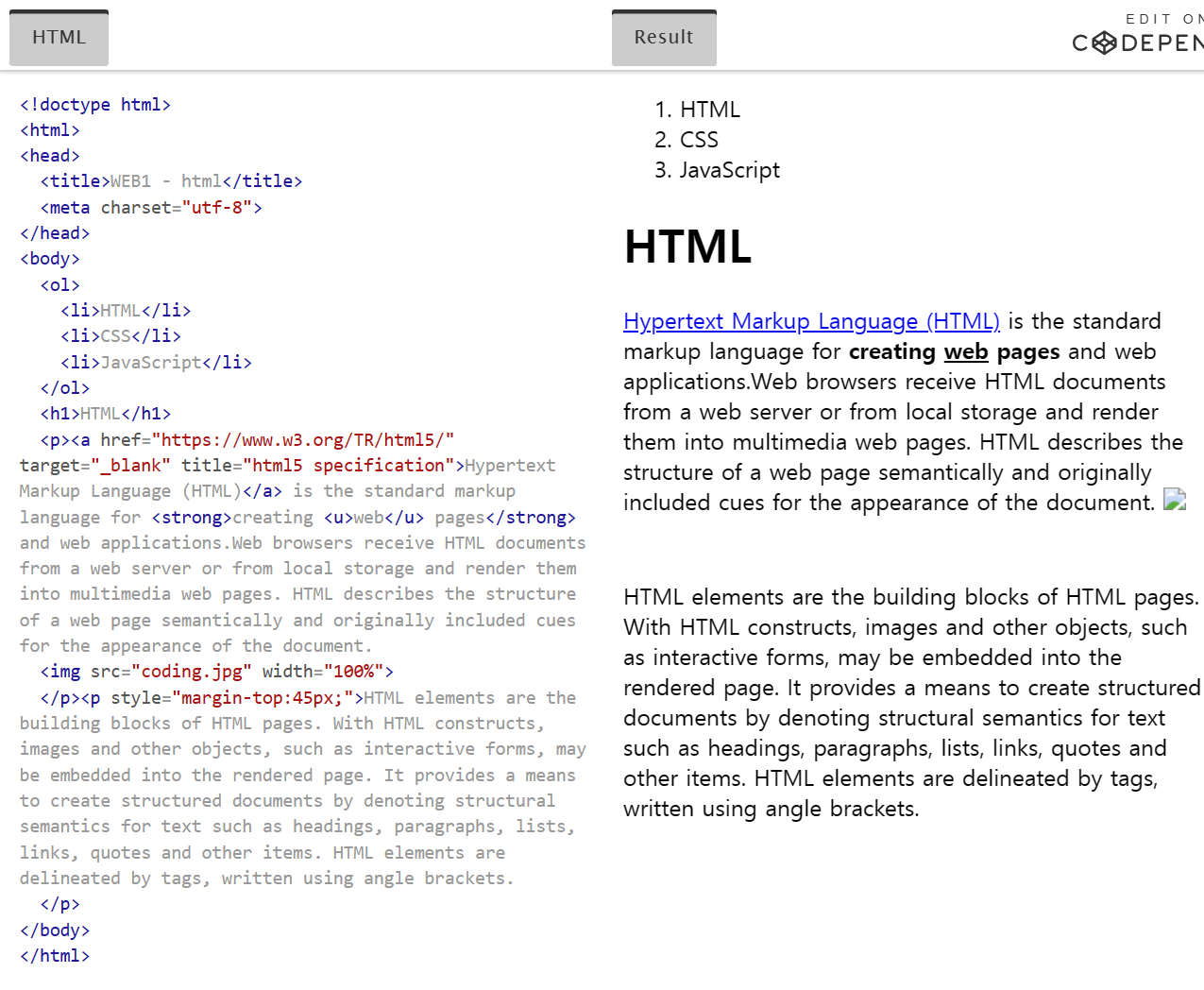The width and height of the screenshot is (1204, 990).
Task: Click list item HTML in the ordered list
Action: 709,109
